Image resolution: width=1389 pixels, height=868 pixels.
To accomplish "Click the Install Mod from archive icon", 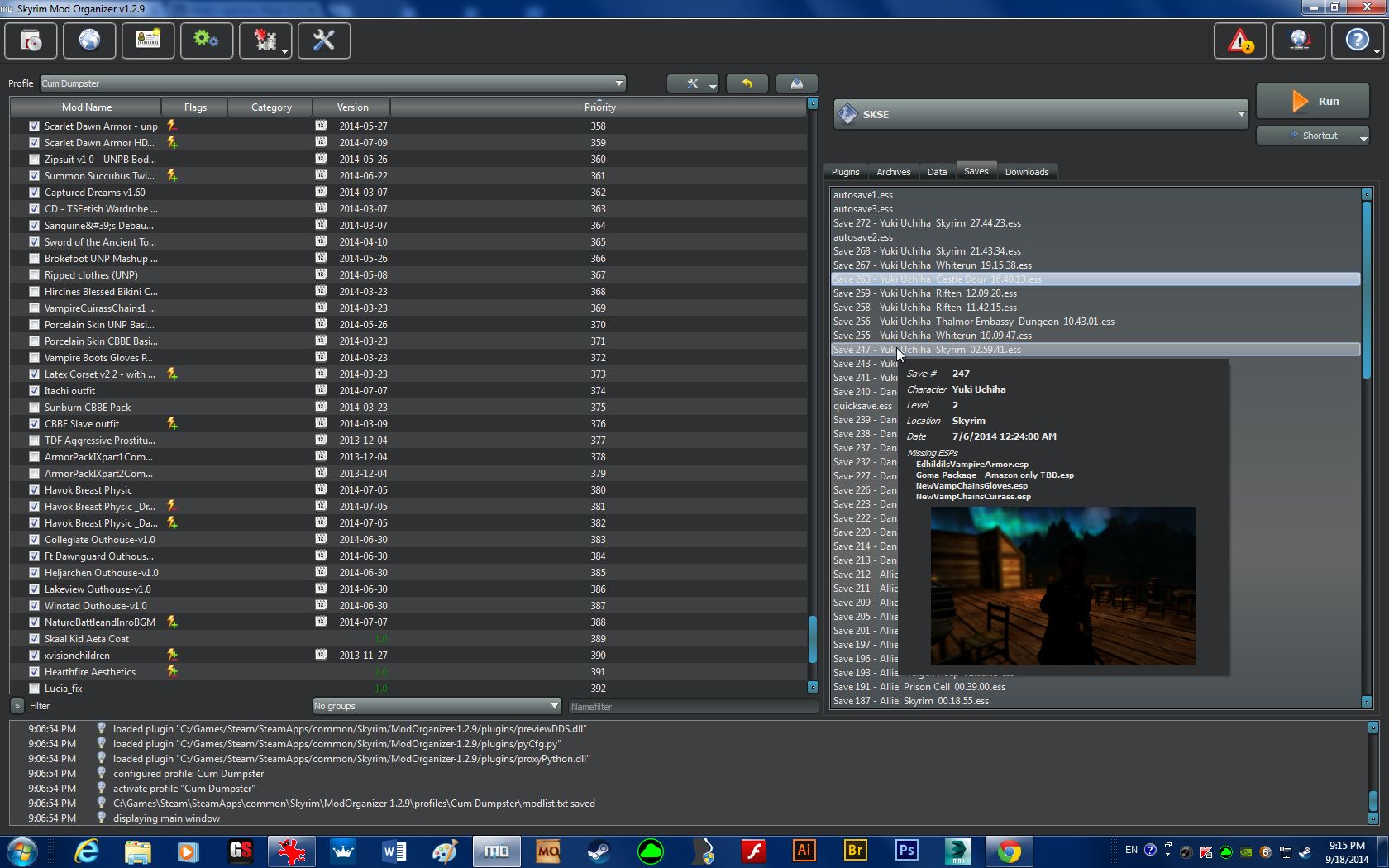I will pyautogui.click(x=31, y=41).
